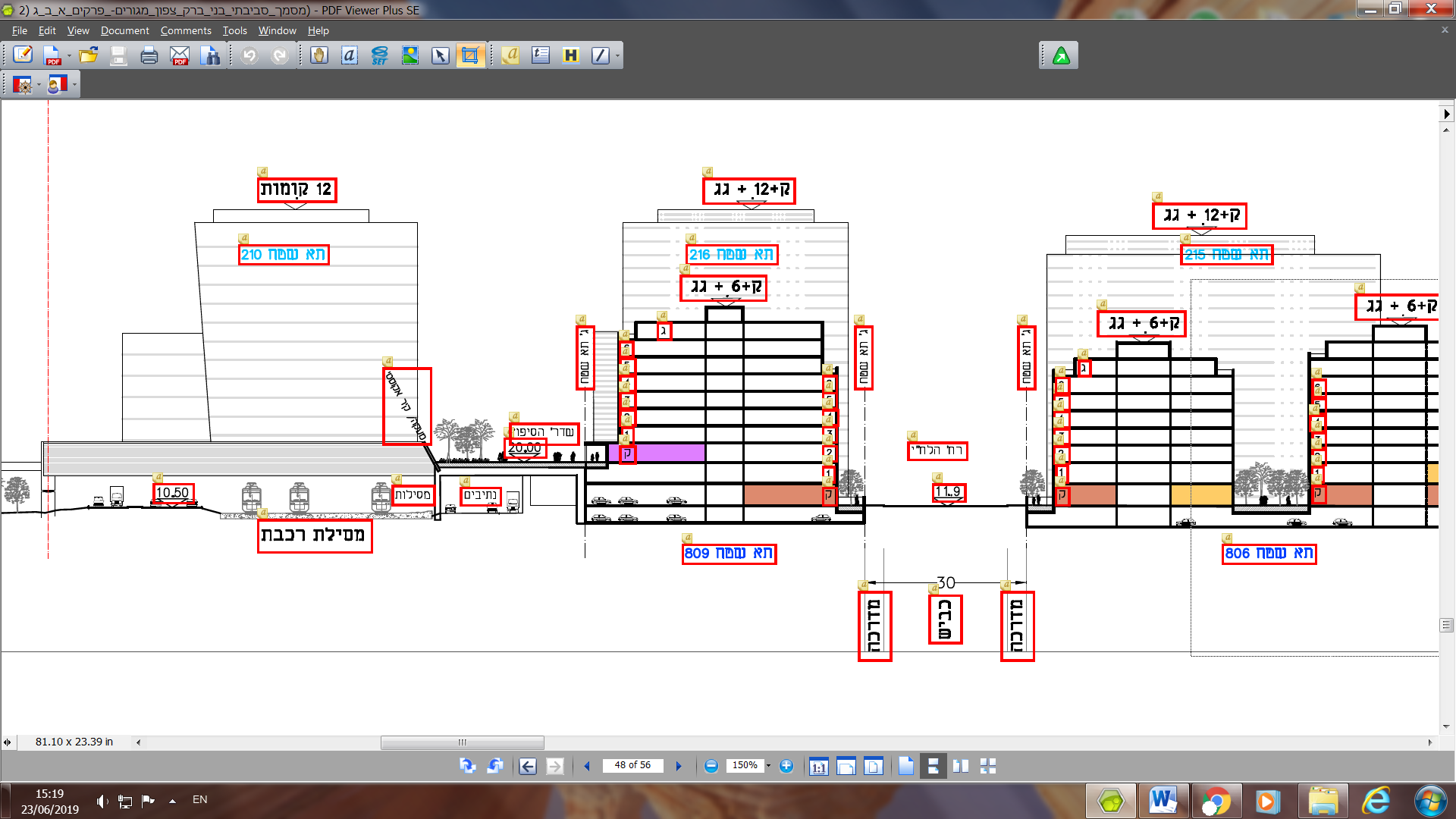Select the Highlight text tool
Screen dimensions: 1456x819
[570, 55]
